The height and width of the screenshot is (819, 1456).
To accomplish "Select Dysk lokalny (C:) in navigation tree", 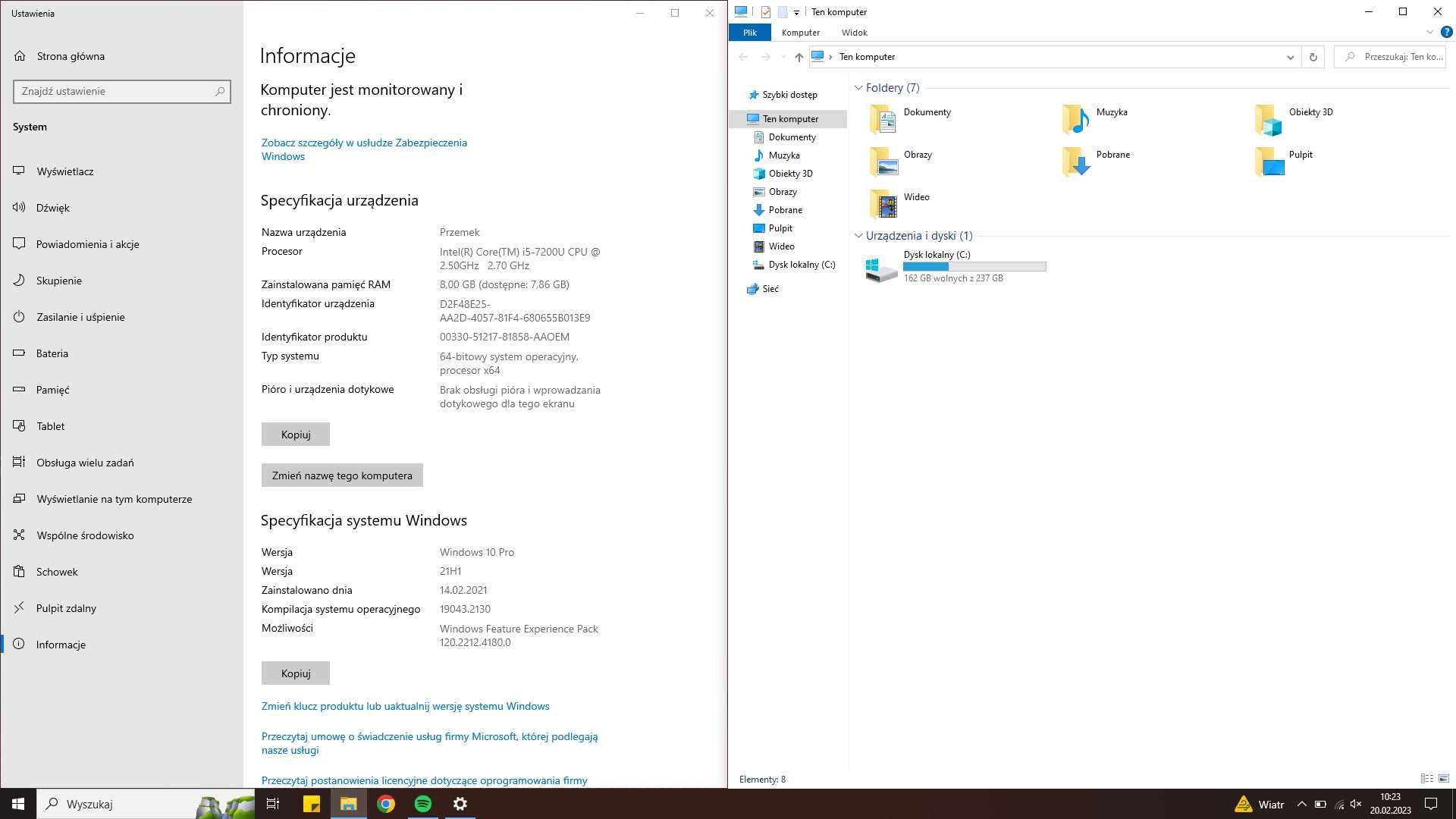I will tap(802, 265).
